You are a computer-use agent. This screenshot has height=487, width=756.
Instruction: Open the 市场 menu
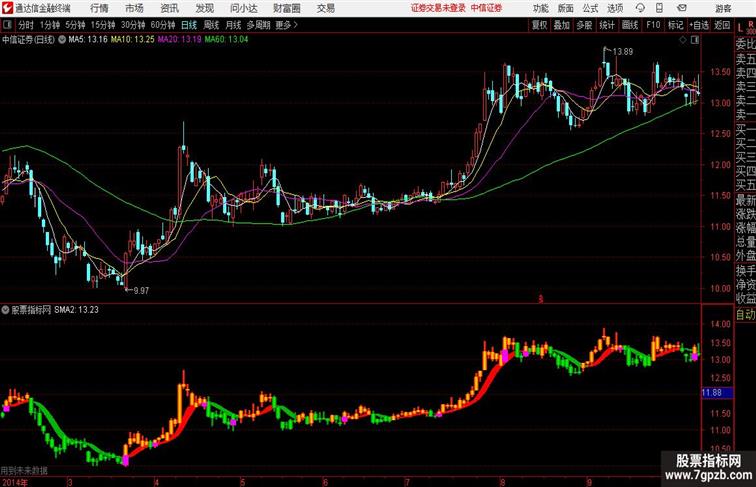tap(134, 8)
